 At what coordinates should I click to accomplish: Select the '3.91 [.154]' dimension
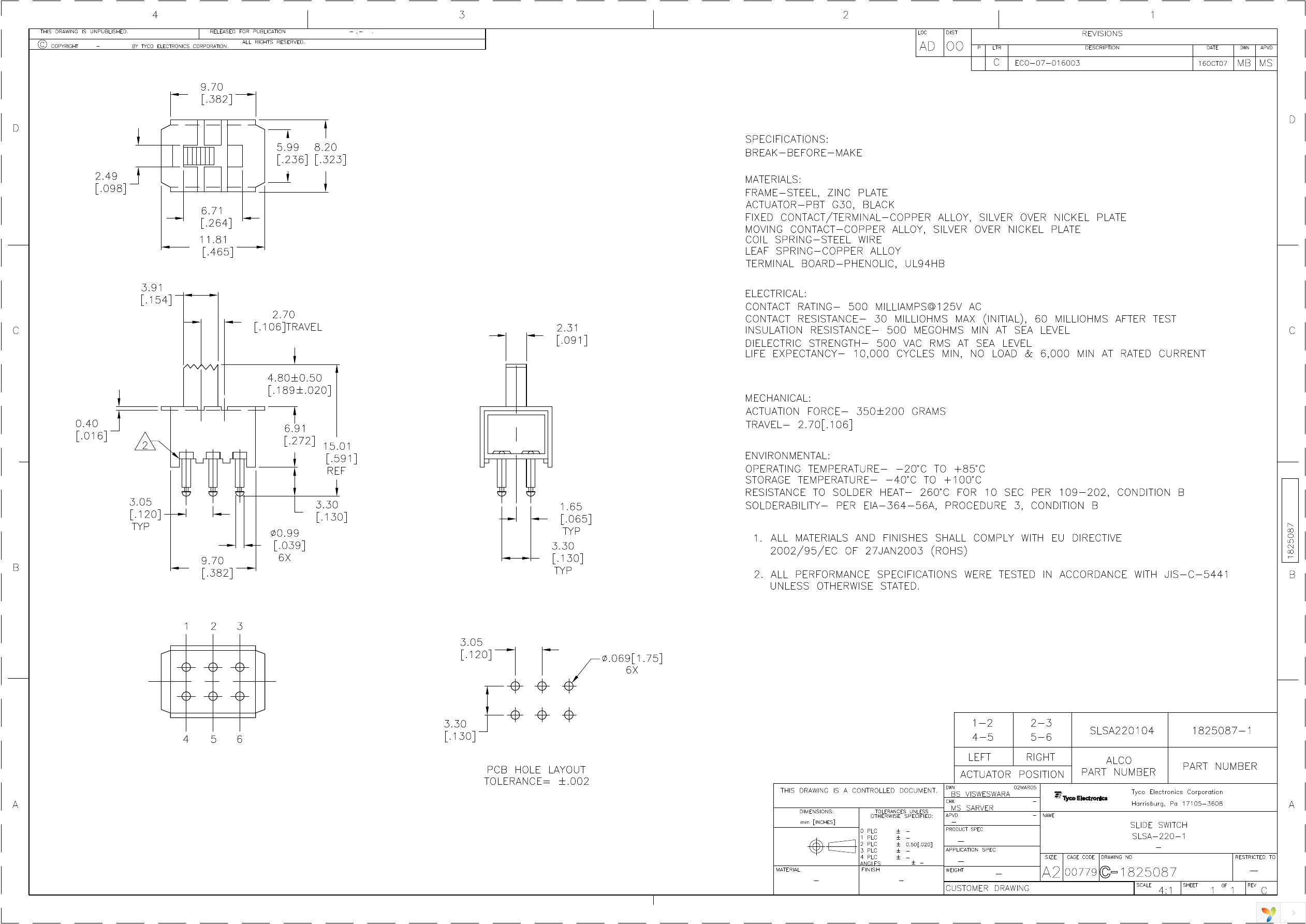[x=156, y=294]
